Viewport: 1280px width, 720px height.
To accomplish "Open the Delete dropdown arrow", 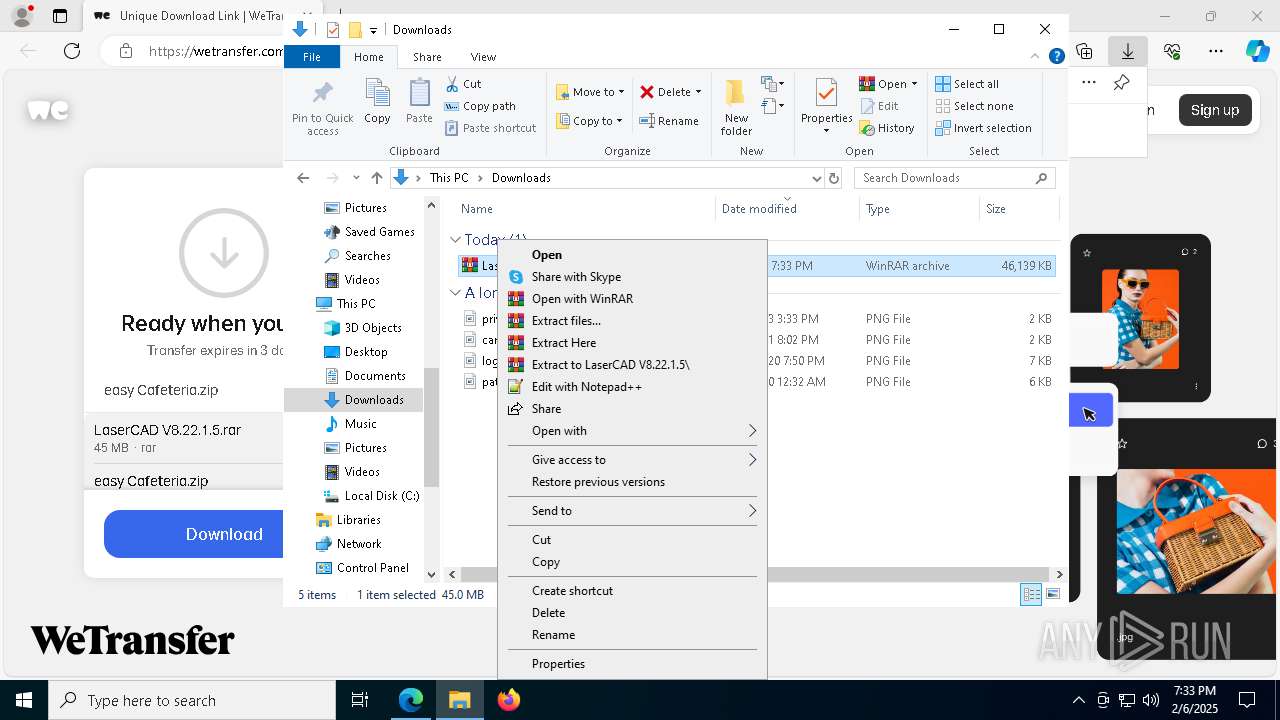I will pos(698,92).
